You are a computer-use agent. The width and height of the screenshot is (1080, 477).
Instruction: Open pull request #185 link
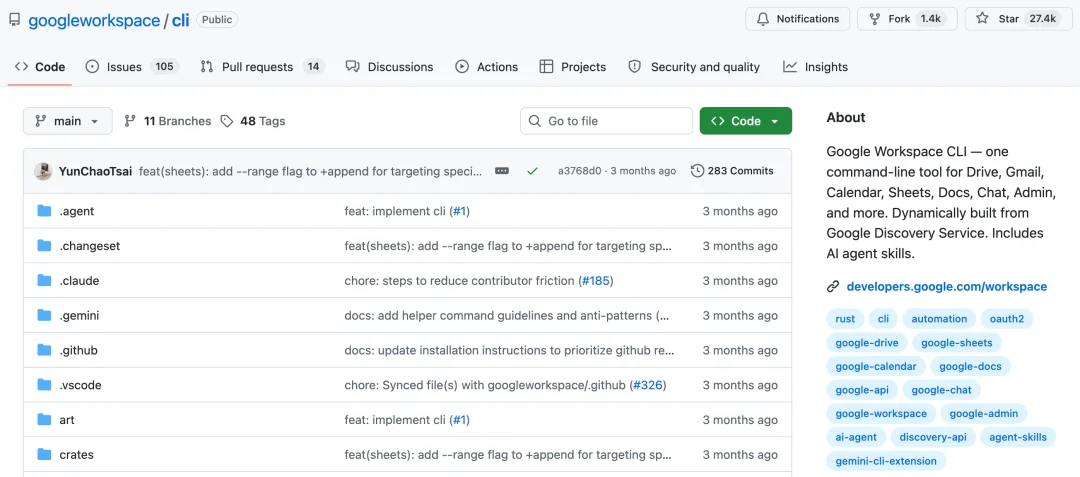pos(597,281)
